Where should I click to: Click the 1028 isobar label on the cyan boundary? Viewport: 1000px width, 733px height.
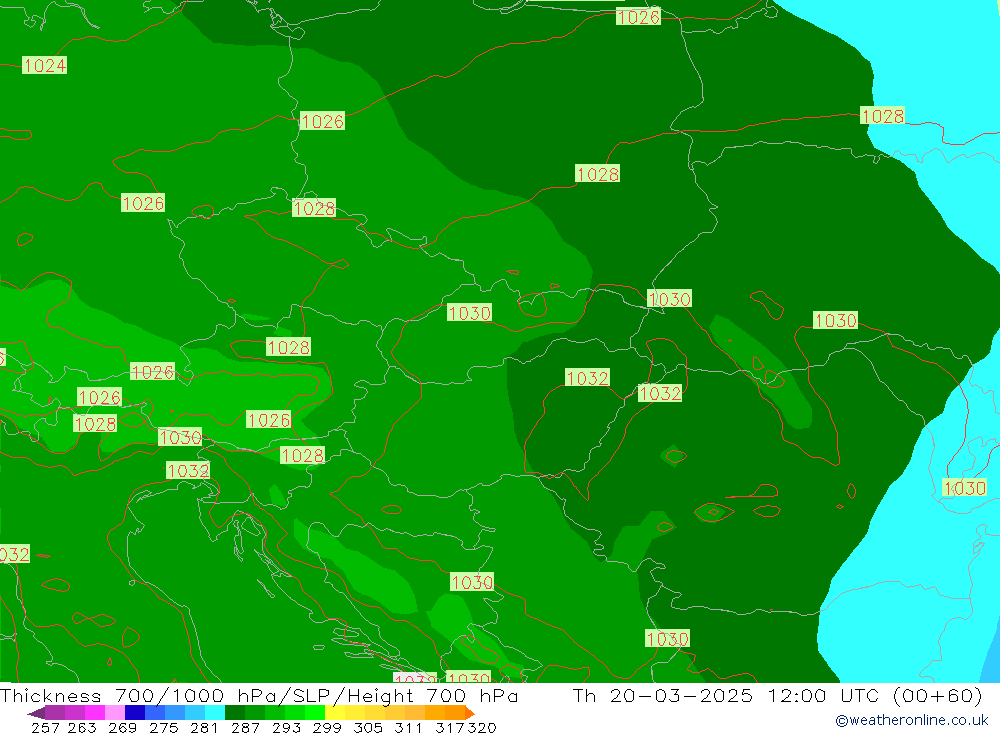[x=883, y=115]
